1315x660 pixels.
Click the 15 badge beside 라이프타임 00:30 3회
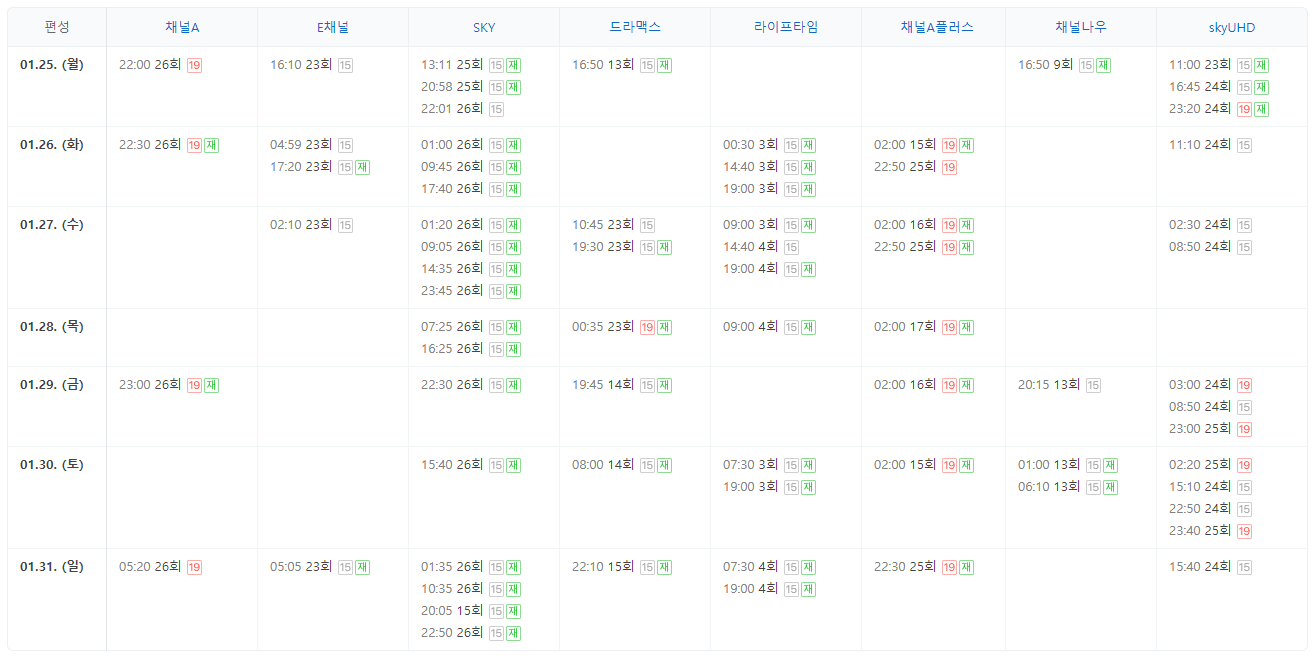791,145
